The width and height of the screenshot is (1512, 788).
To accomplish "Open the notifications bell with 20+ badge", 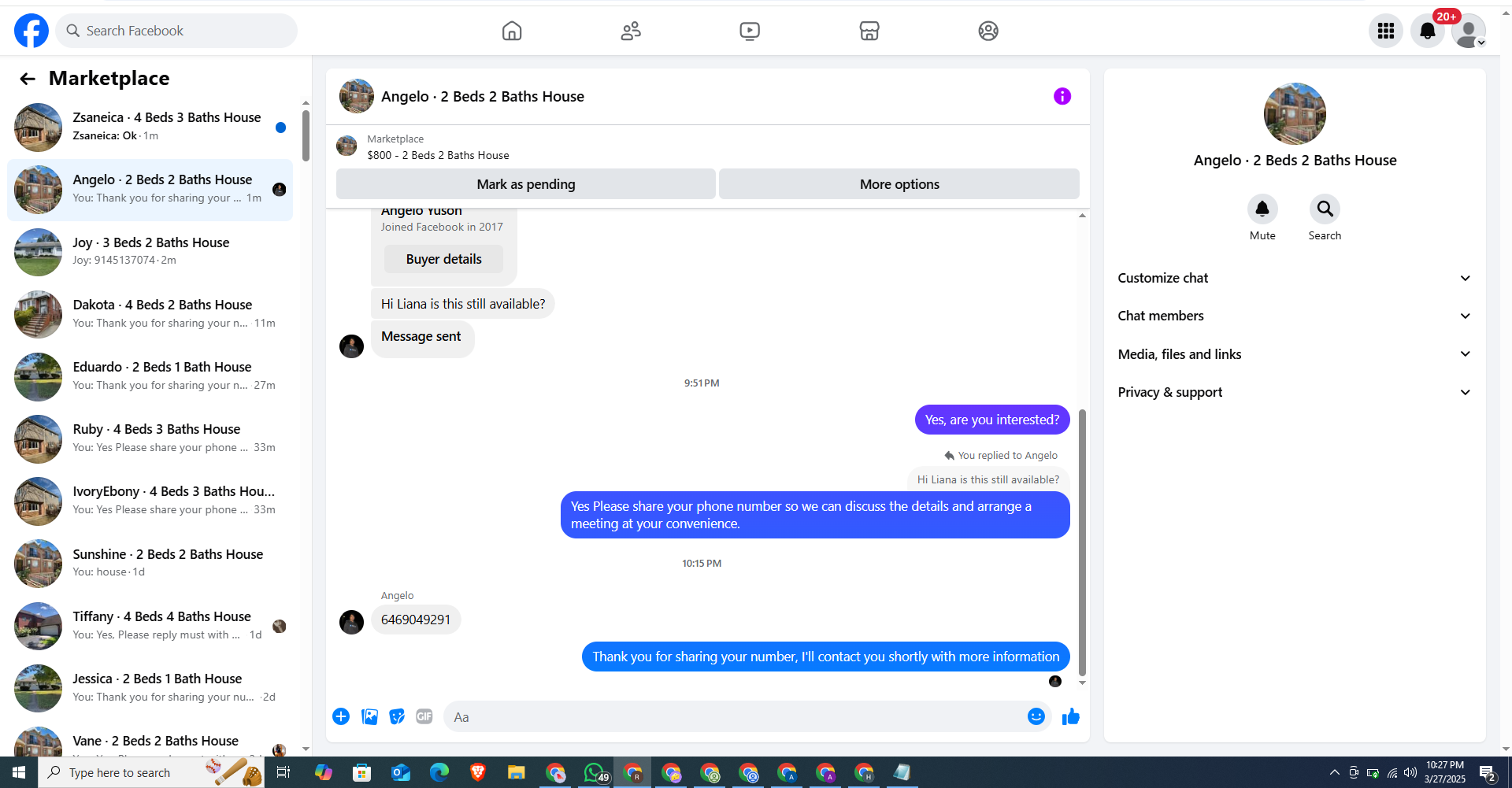I will pos(1428,31).
